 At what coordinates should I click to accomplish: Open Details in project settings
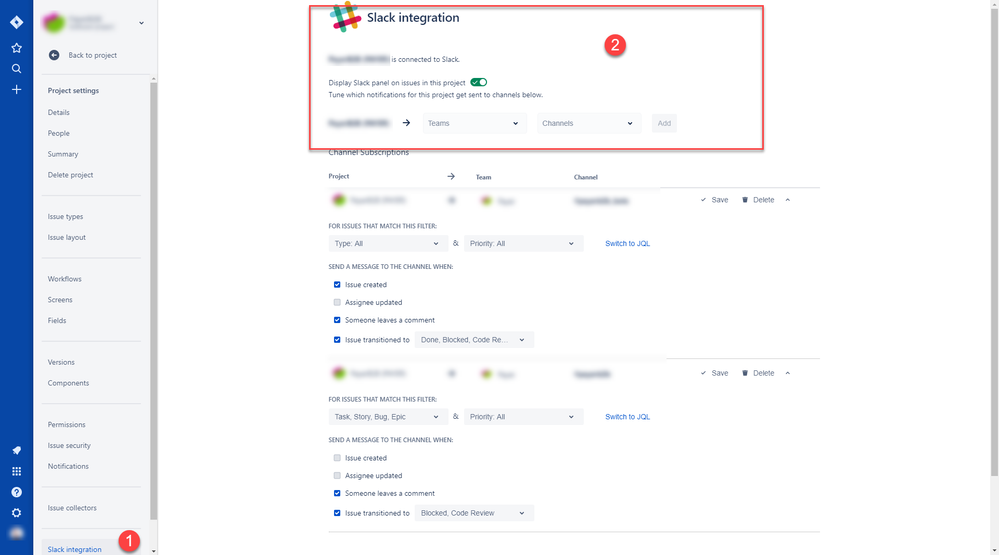pyautogui.click(x=59, y=113)
